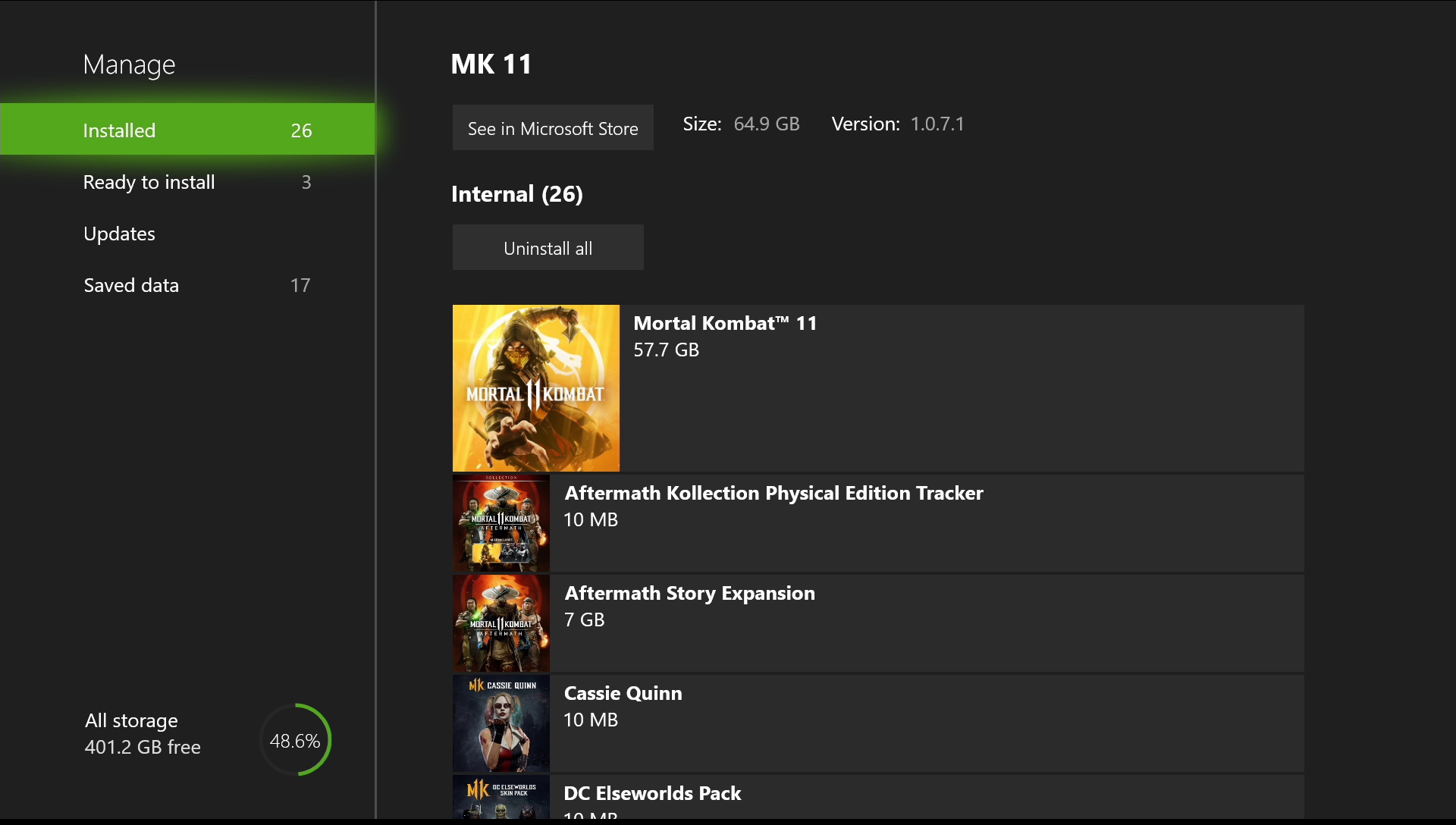Click the Size 64.9 GB value
This screenshot has width=1456, height=825.
pyautogui.click(x=766, y=124)
